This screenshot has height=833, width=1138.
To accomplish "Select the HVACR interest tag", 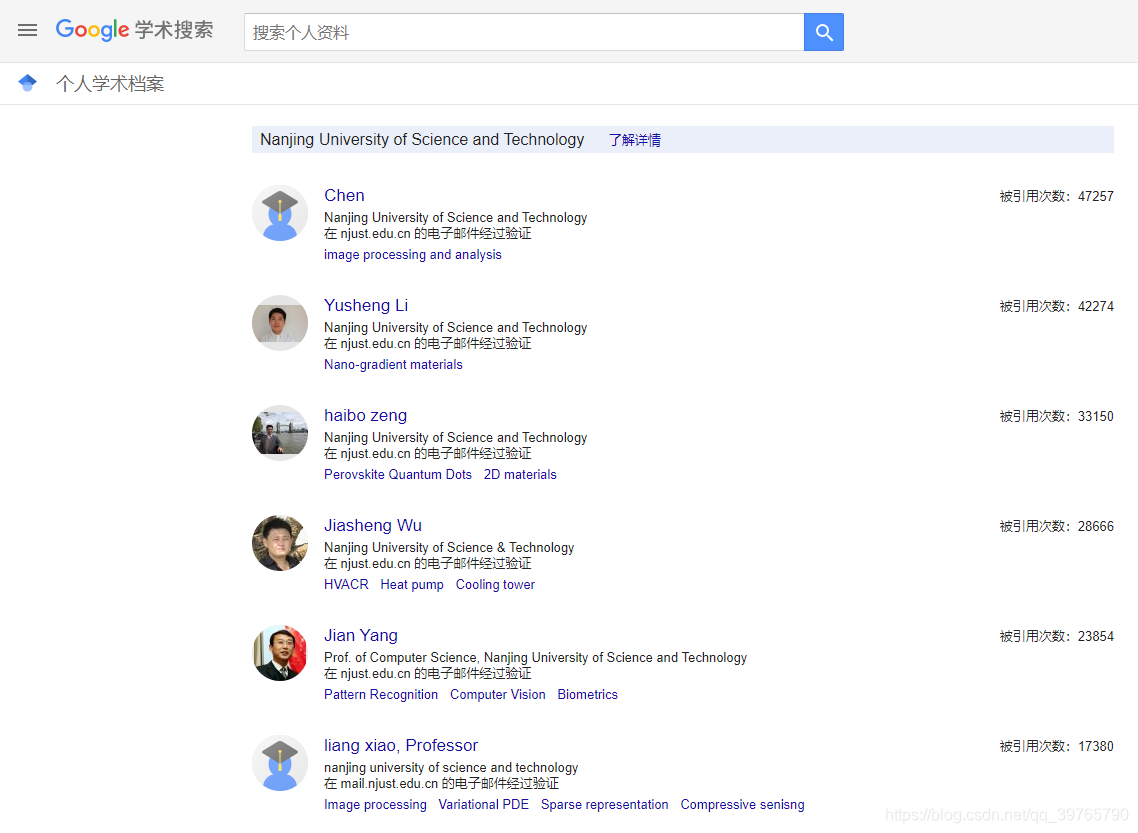I will [345, 584].
